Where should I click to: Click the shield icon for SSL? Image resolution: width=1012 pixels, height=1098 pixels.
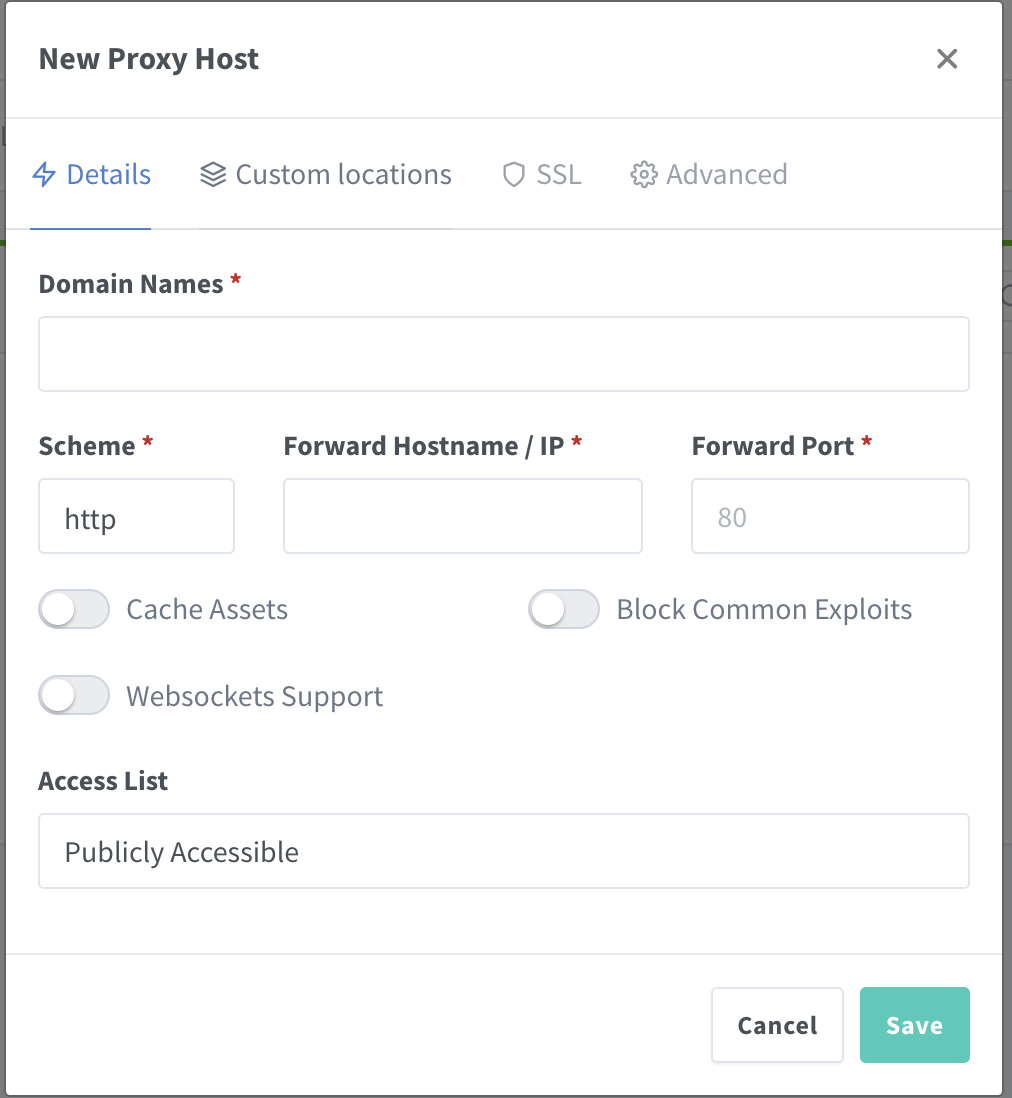coord(514,175)
